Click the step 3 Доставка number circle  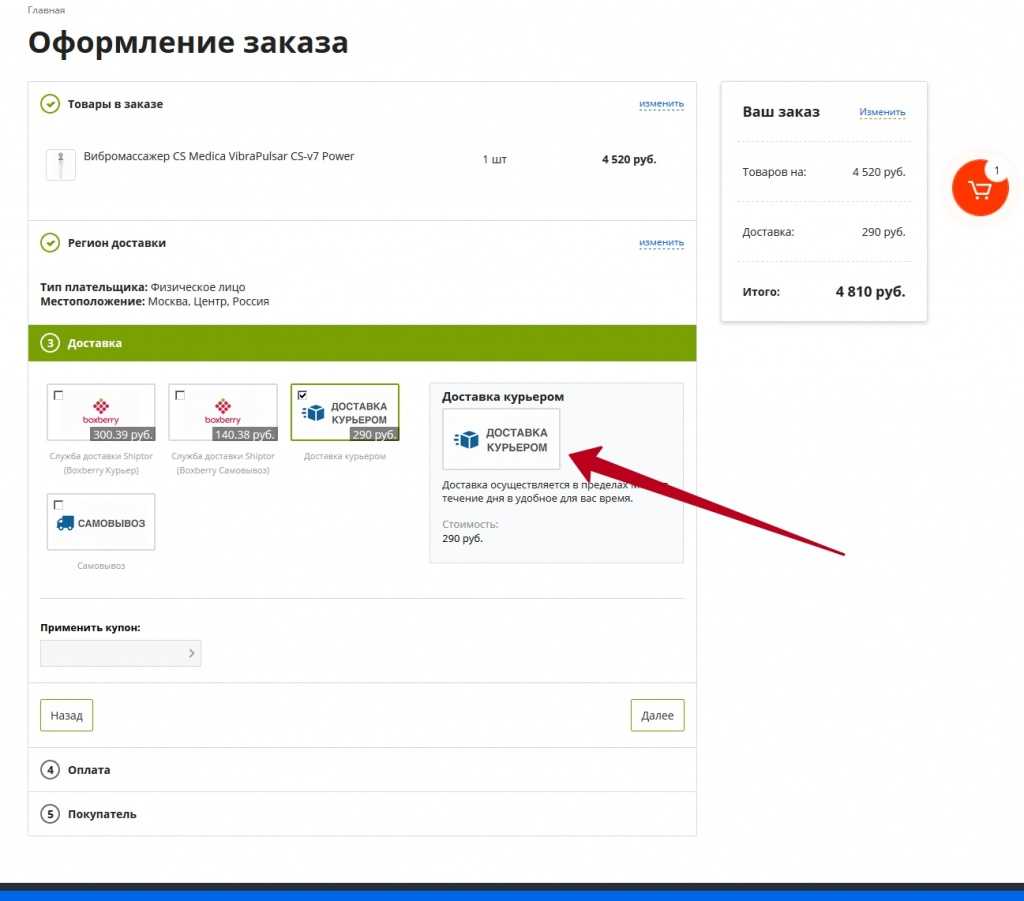49,343
